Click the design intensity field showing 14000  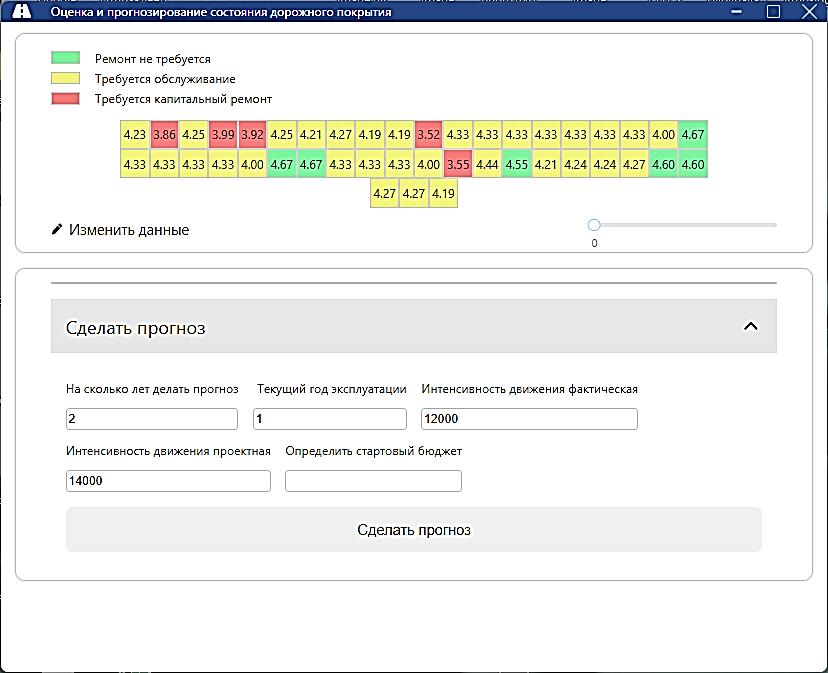(168, 481)
